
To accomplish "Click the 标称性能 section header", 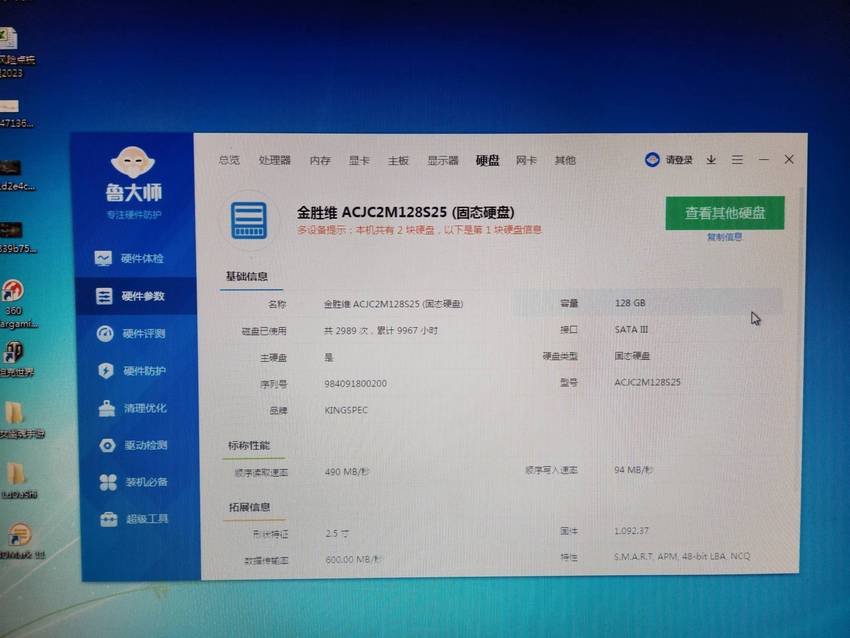I will pyautogui.click(x=249, y=446).
